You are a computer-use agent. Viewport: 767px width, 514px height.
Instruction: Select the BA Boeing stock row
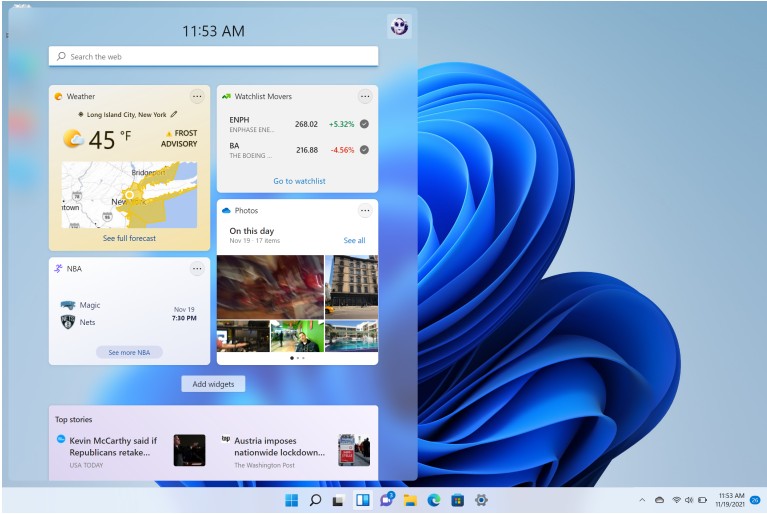click(x=297, y=150)
